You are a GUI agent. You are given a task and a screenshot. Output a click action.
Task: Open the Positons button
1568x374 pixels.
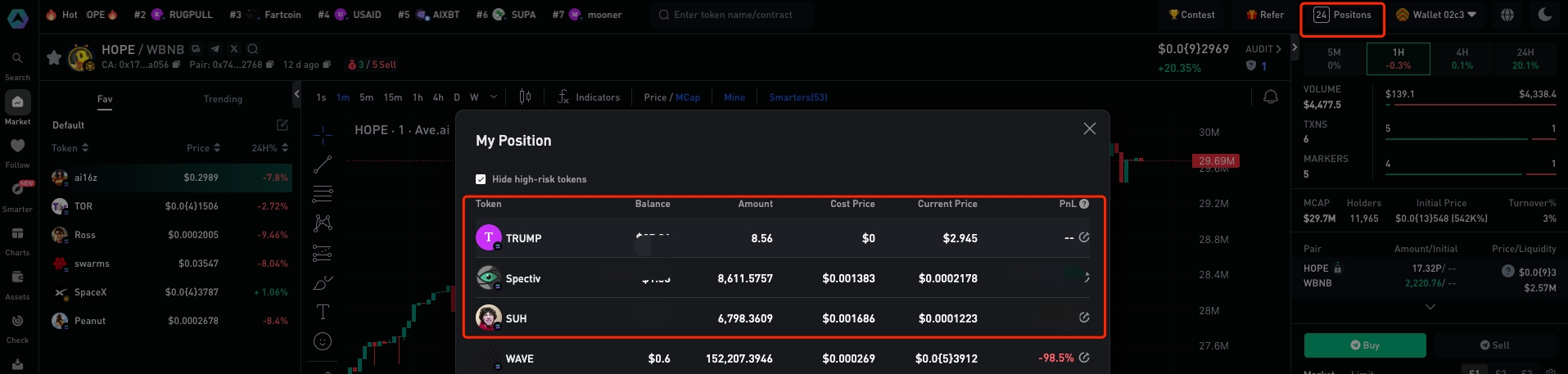coord(1342,15)
